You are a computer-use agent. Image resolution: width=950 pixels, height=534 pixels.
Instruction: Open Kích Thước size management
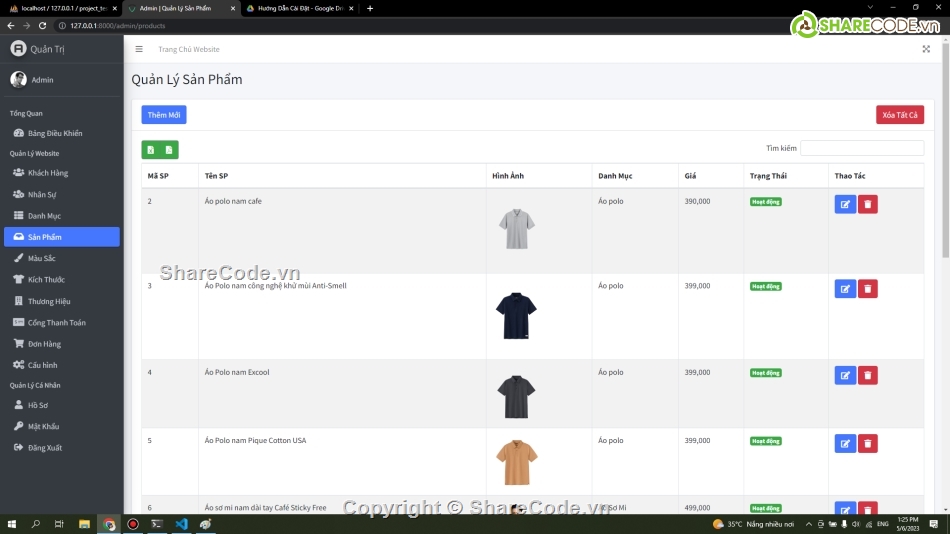pyautogui.click(x=62, y=279)
